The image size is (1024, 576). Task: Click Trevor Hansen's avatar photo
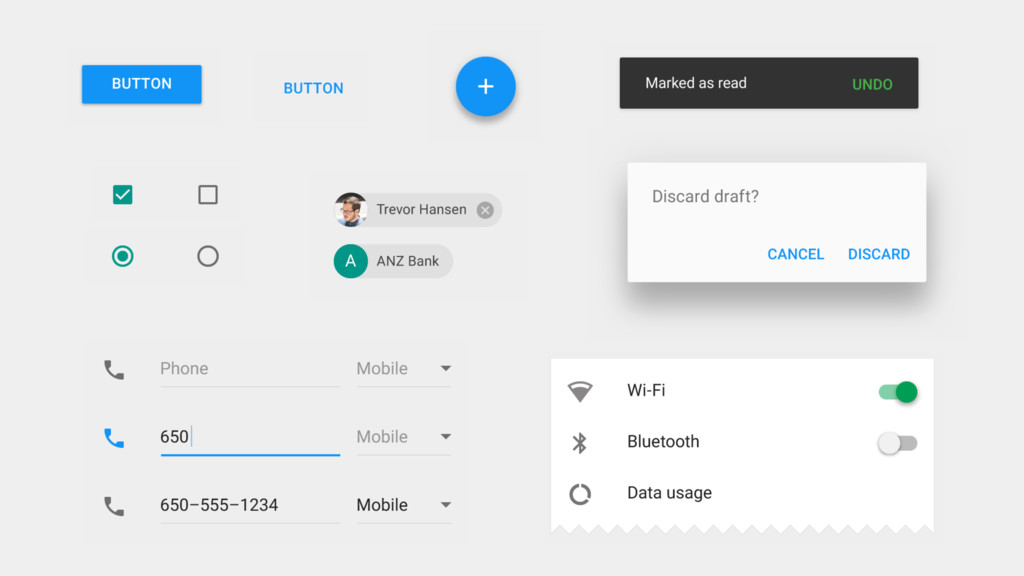[x=351, y=210]
